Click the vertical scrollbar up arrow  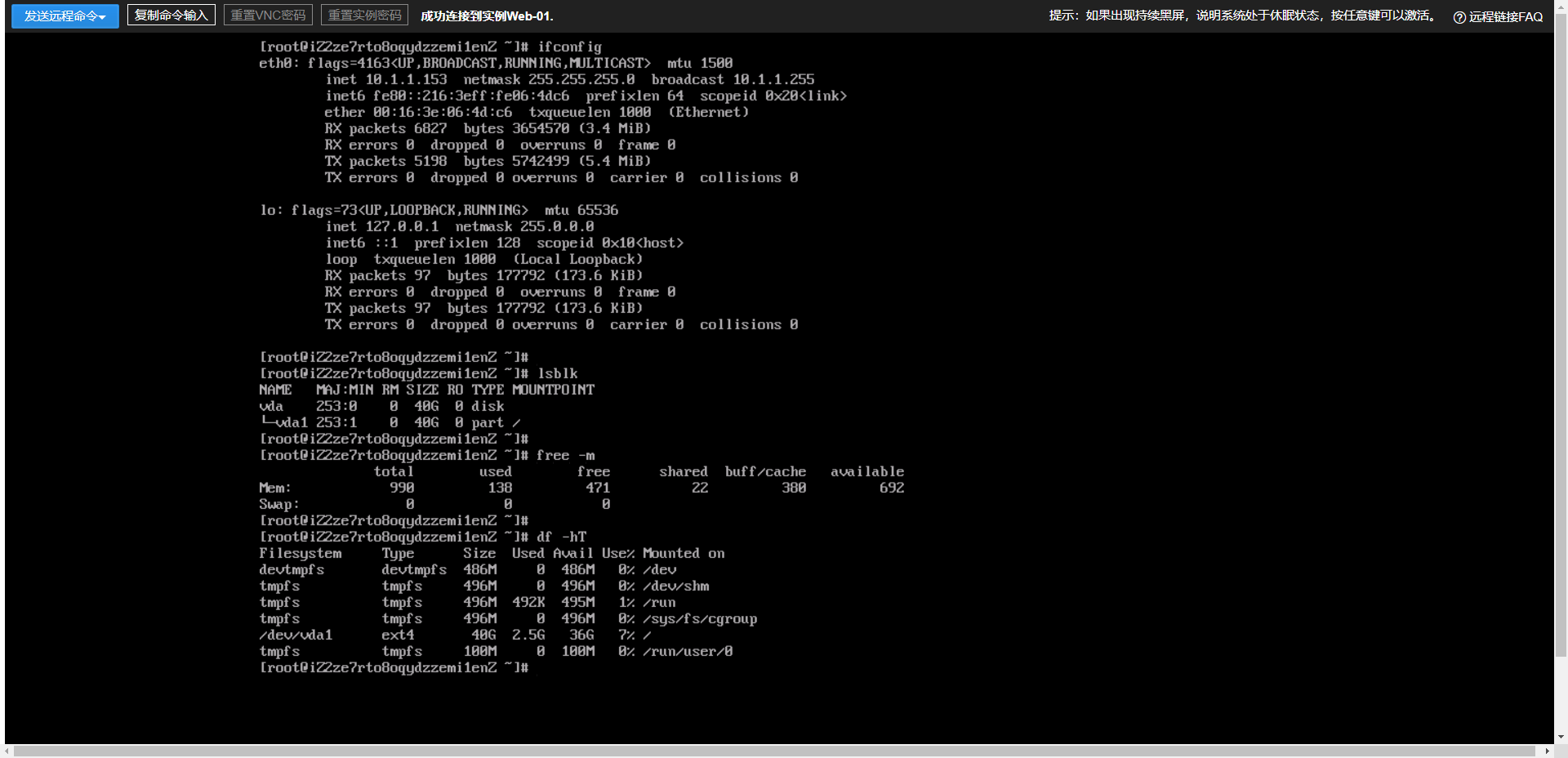pos(1561,5)
